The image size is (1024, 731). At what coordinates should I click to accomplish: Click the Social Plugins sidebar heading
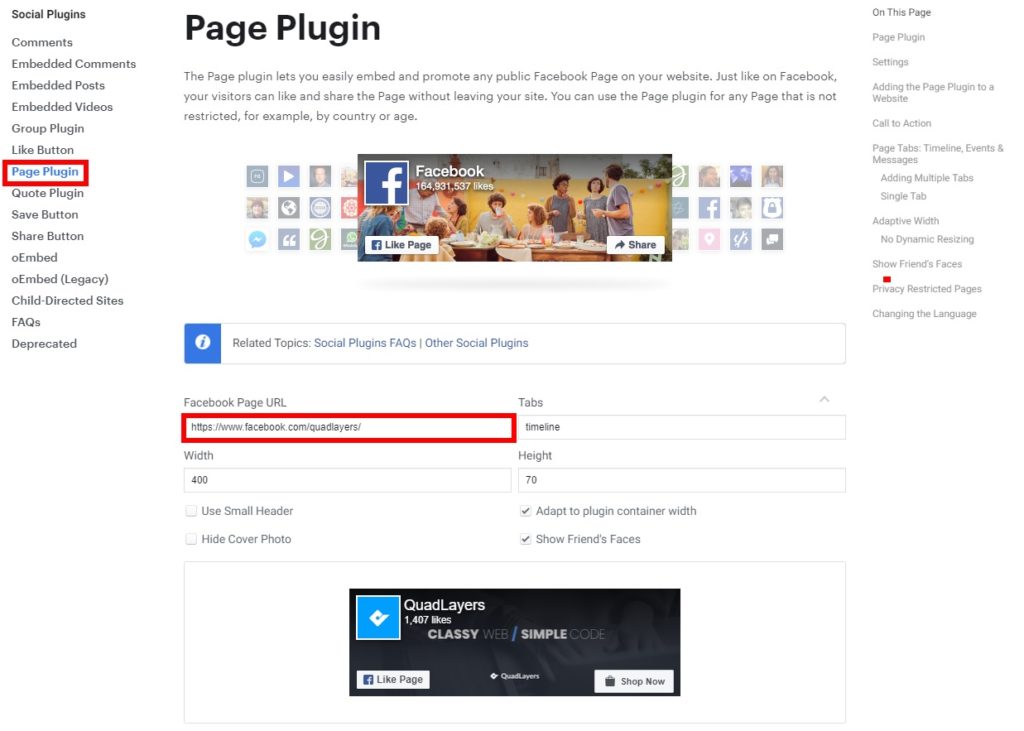click(x=48, y=14)
